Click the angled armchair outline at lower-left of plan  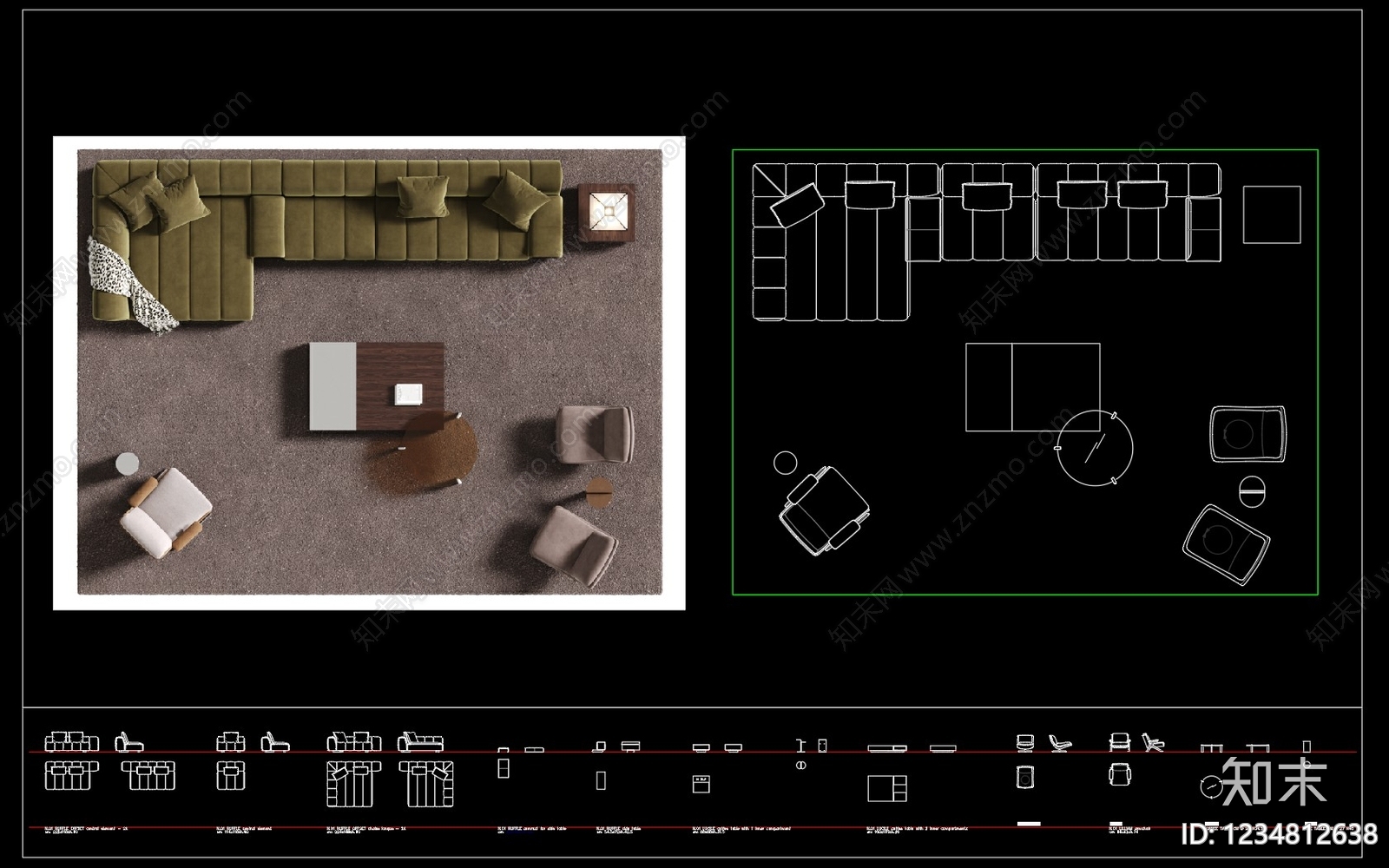(x=824, y=510)
